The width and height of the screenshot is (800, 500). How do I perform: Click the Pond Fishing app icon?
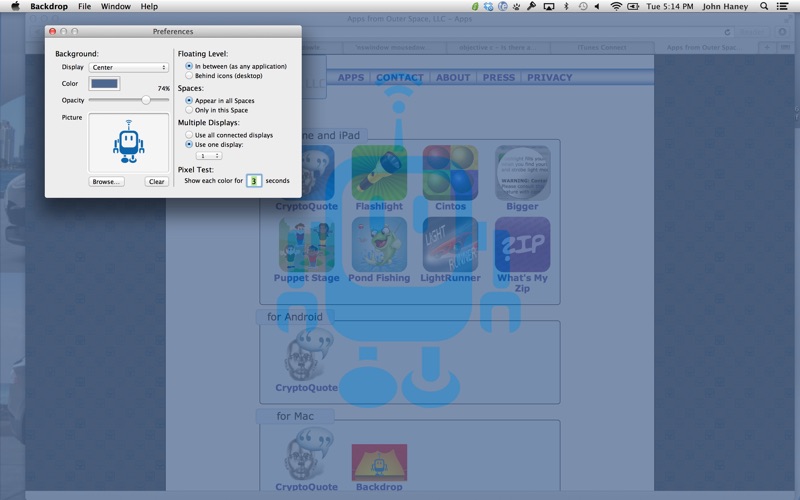point(379,244)
